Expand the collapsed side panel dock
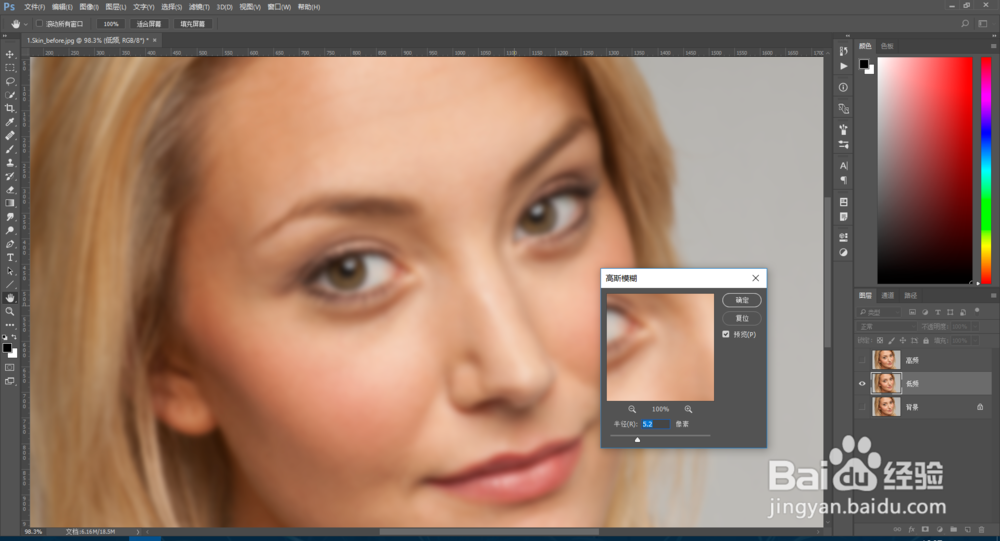The height and width of the screenshot is (541, 1000). pos(848,36)
